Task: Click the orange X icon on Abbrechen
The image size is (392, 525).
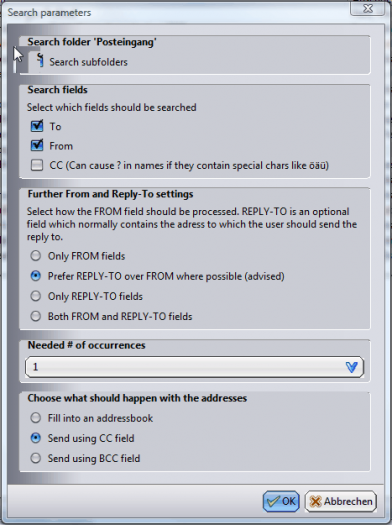Action: coord(315,501)
